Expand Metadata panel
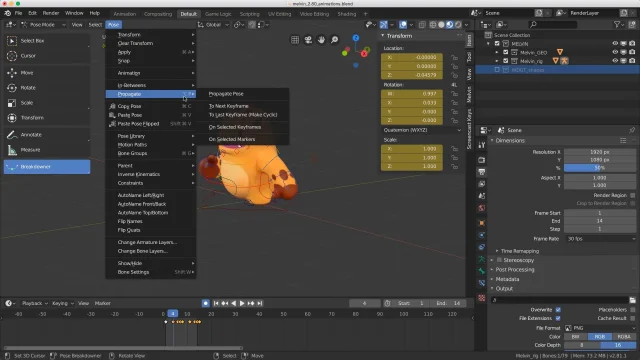 pos(507,279)
